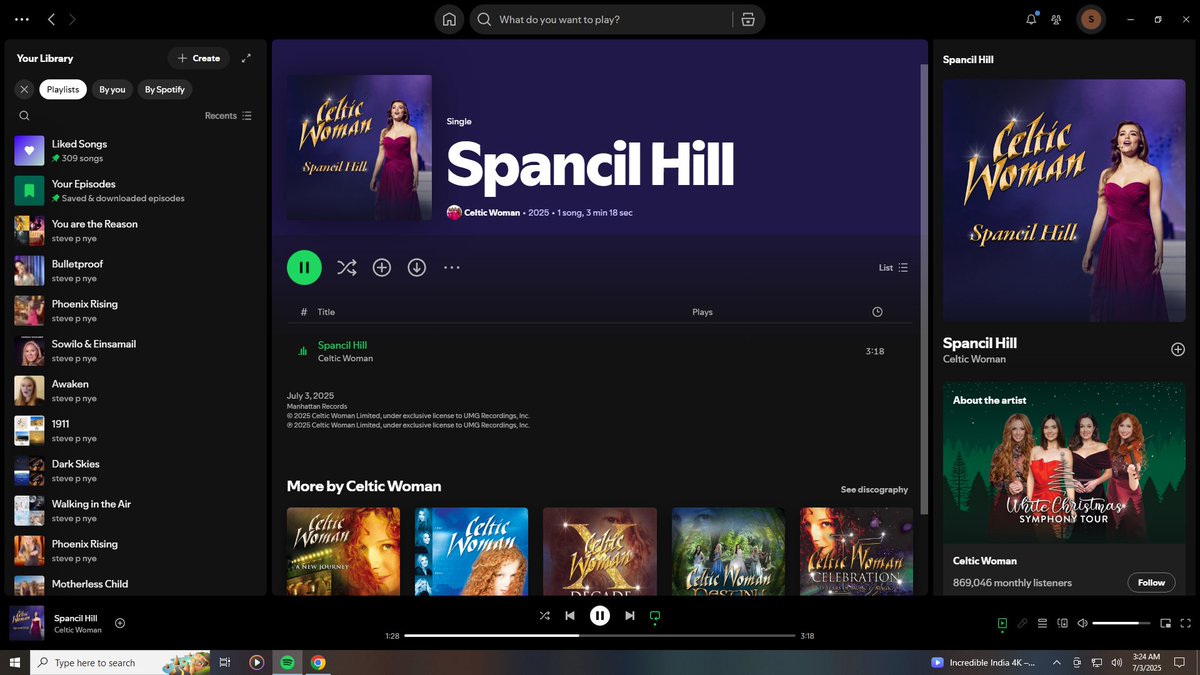Seek within the playback progress bar
Screen dimensions: 1200x675
coord(600,636)
